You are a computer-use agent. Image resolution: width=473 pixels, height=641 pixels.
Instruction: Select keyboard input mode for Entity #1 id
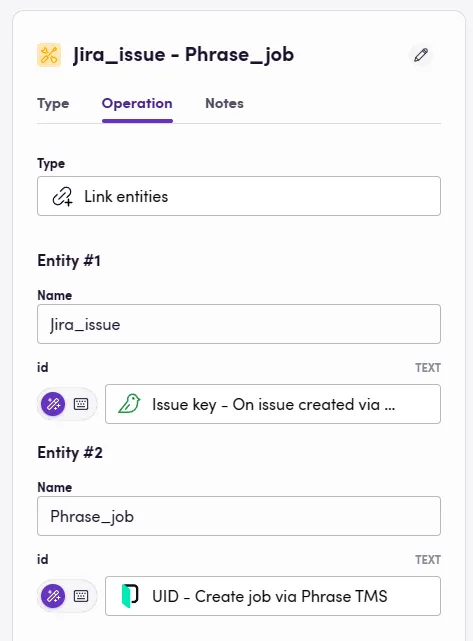tap(81, 404)
